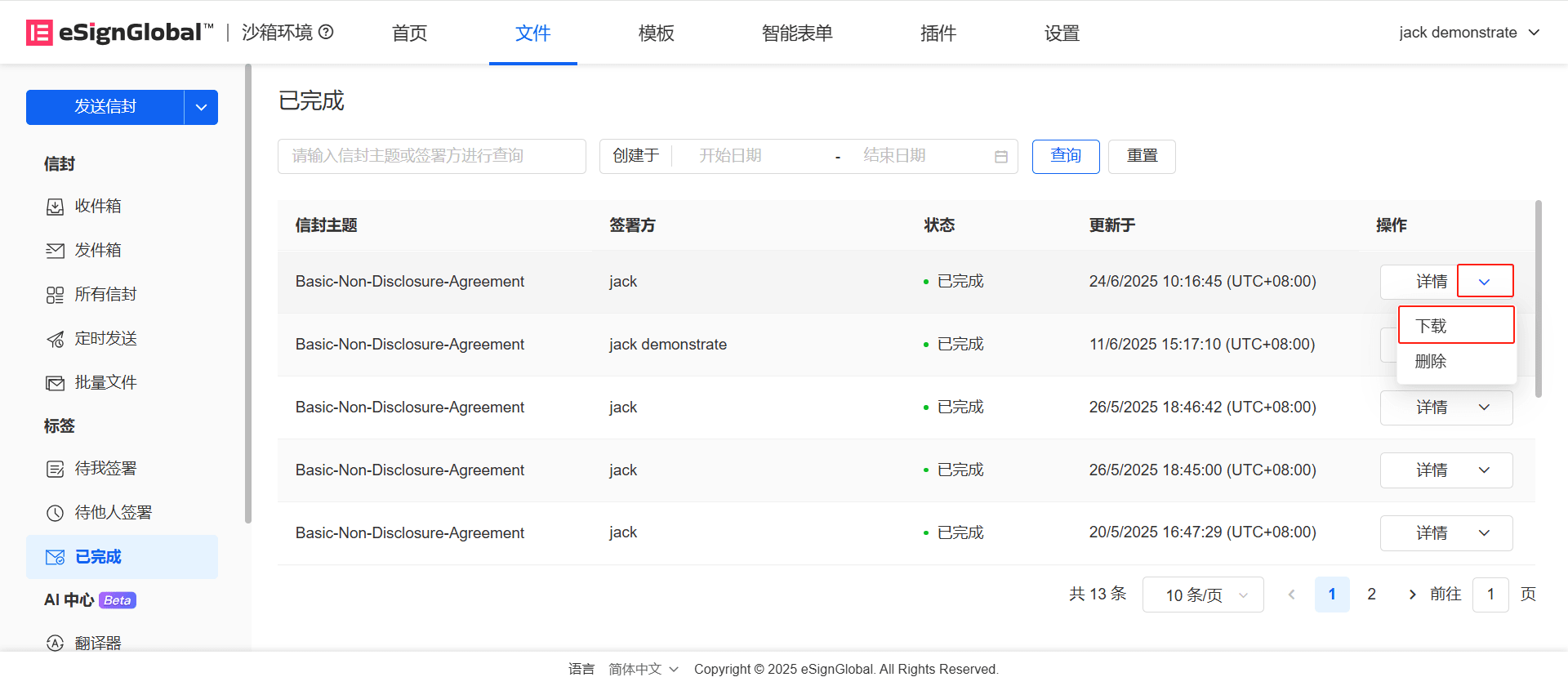Focus the envelope subject search field

(x=431, y=156)
